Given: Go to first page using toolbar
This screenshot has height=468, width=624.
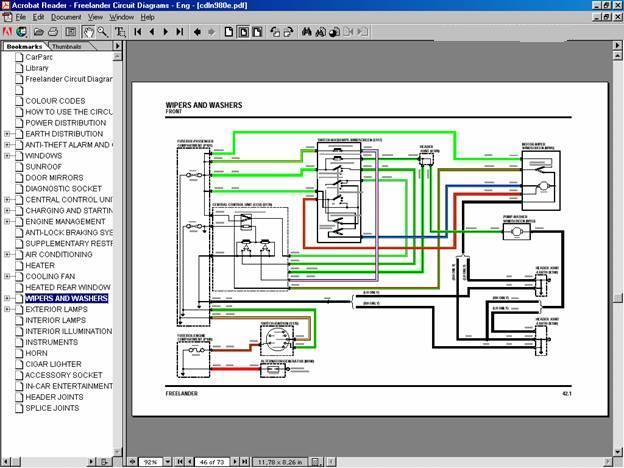Looking at the screenshot, I should click(138, 32).
